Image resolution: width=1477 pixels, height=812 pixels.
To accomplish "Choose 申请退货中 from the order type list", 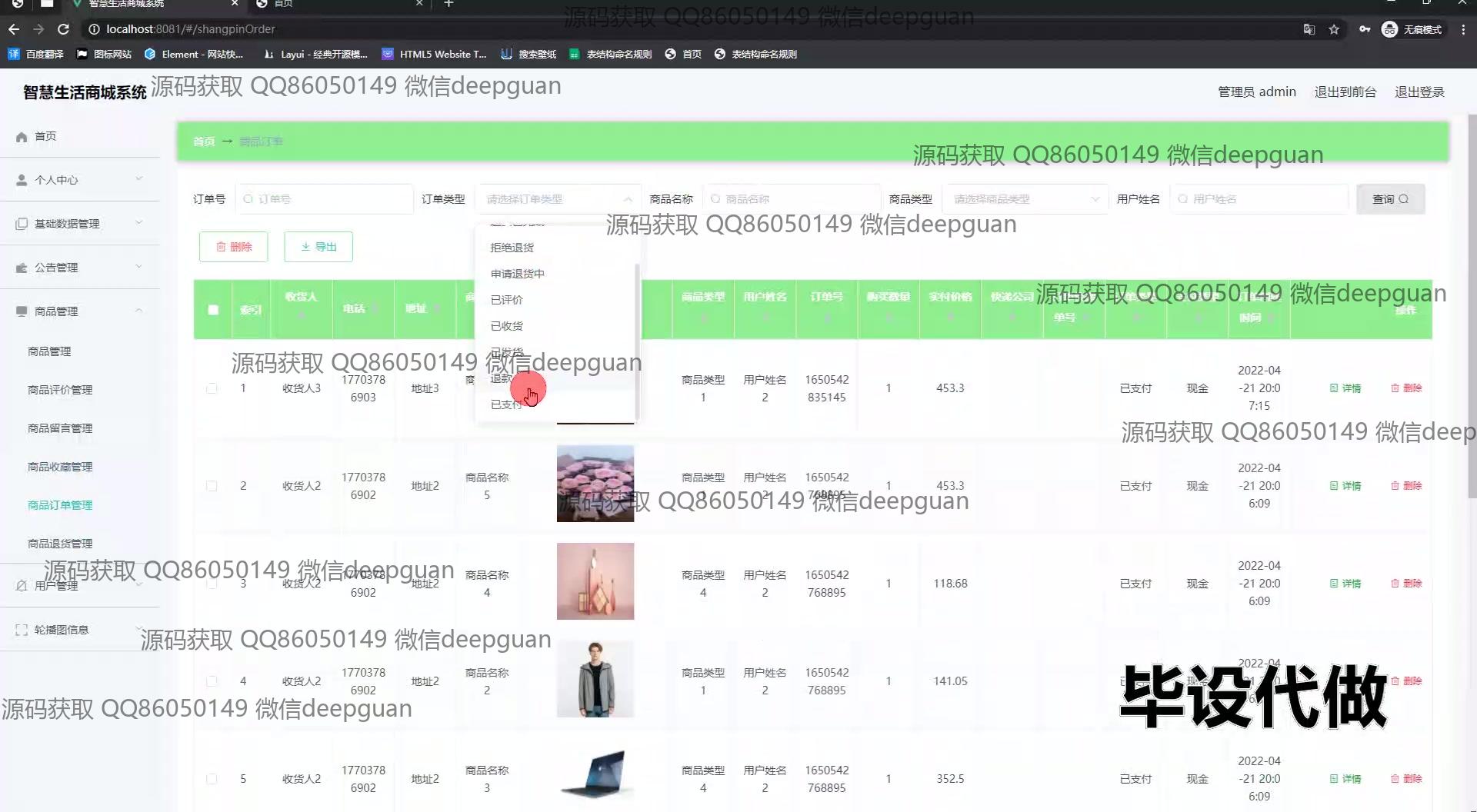I will 517,274.
